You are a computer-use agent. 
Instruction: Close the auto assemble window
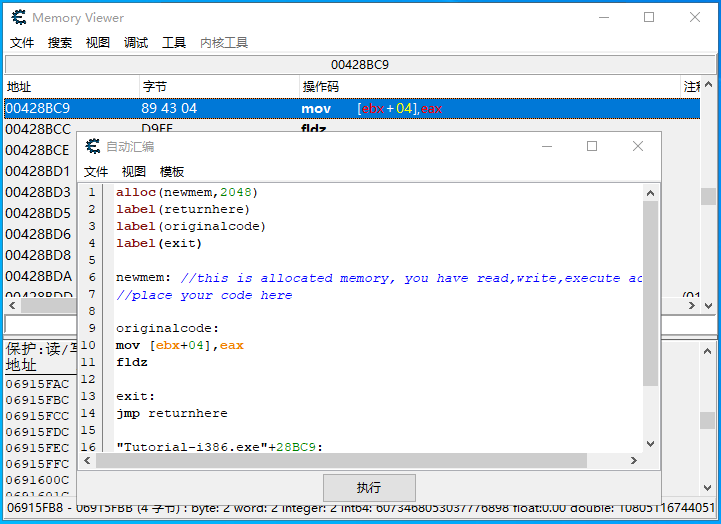(x=638, y=146)
